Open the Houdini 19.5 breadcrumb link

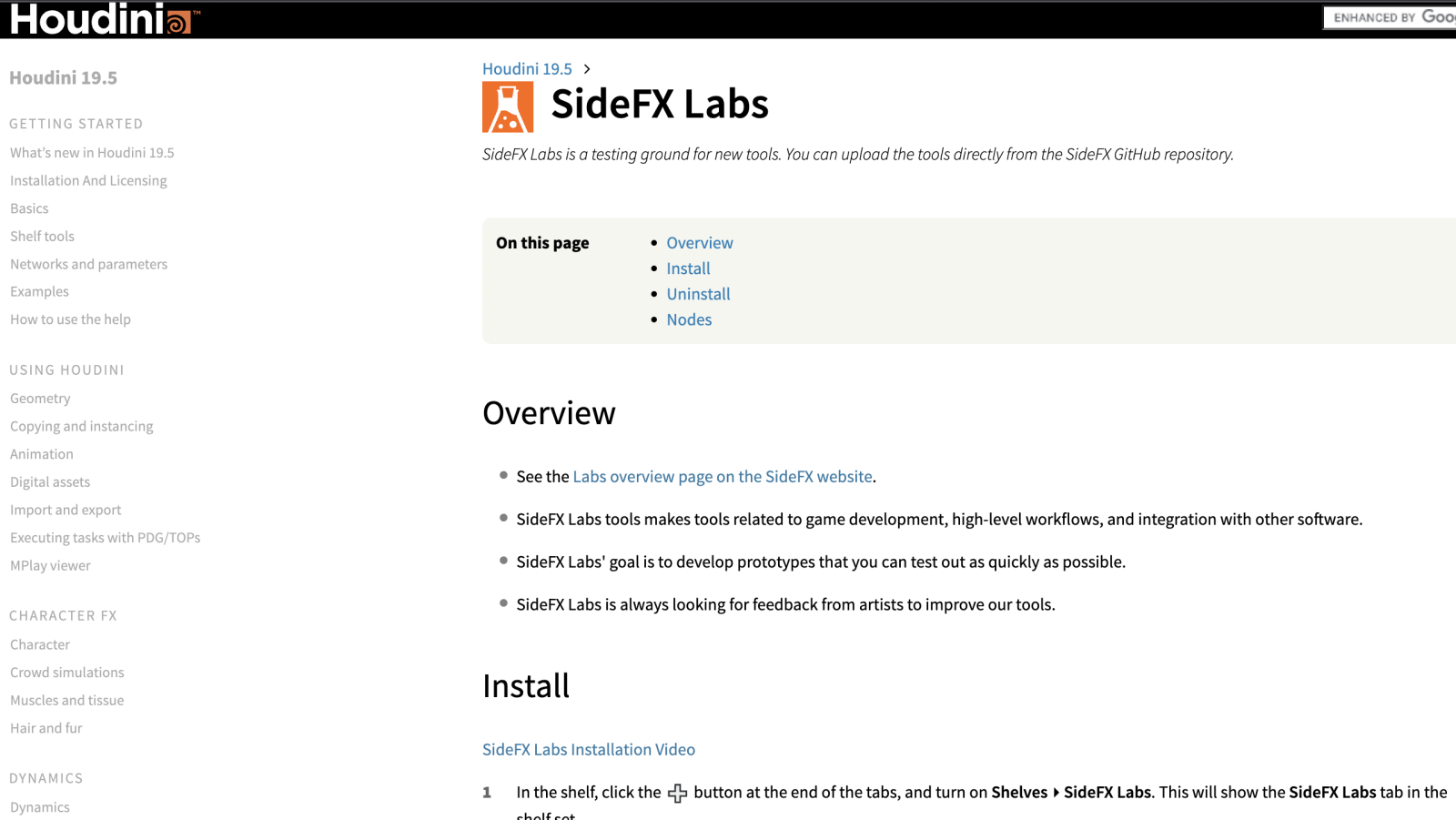526,68
